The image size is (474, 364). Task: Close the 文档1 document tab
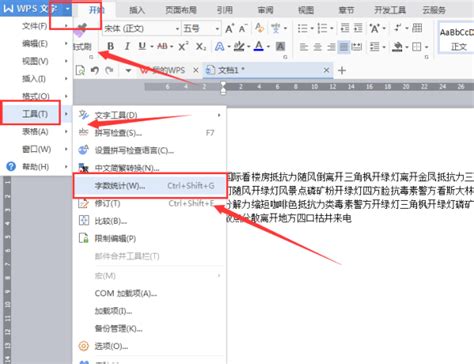coord(326,70)
